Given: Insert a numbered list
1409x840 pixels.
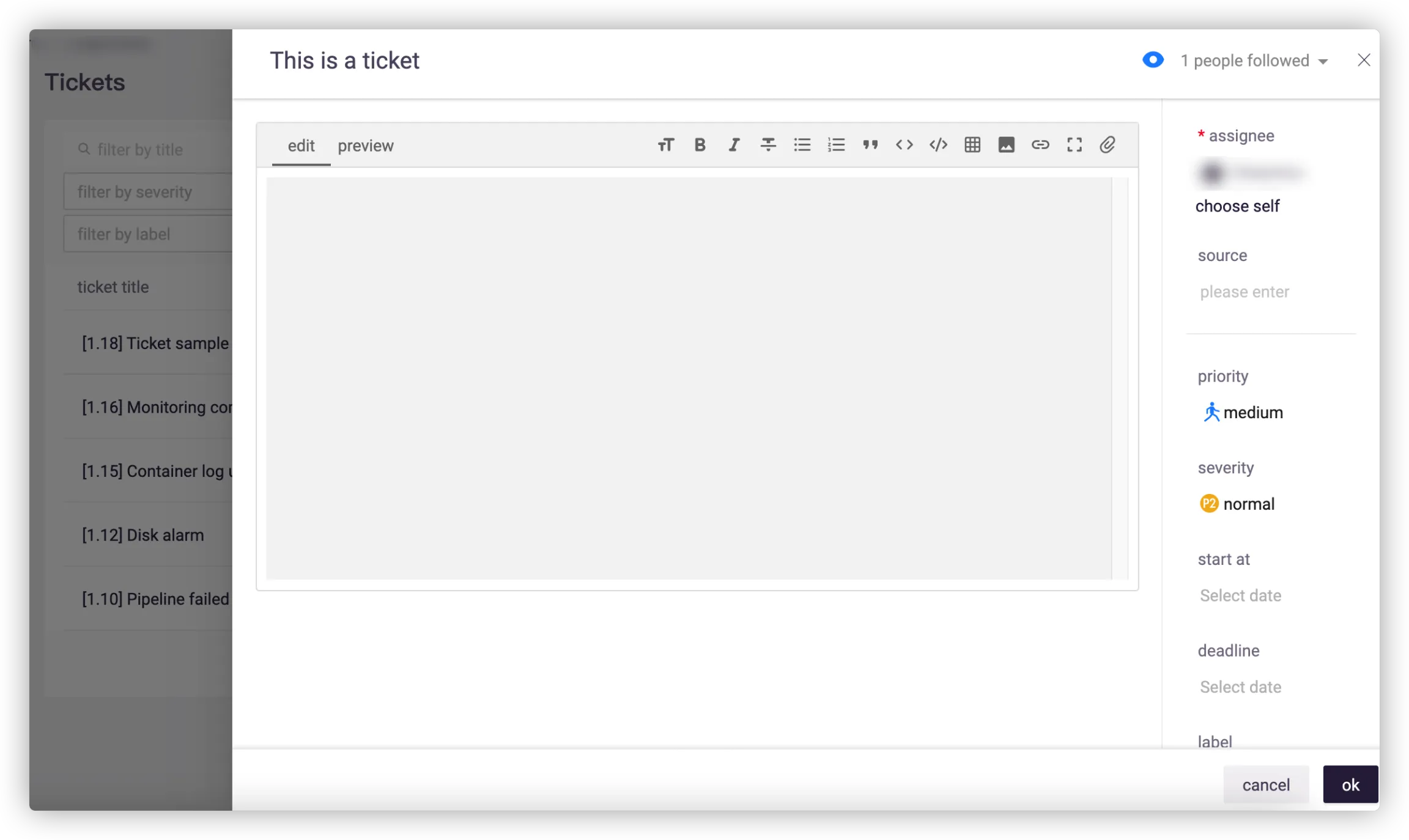Looking at the screenshot, I should click(x=836, y=145).
